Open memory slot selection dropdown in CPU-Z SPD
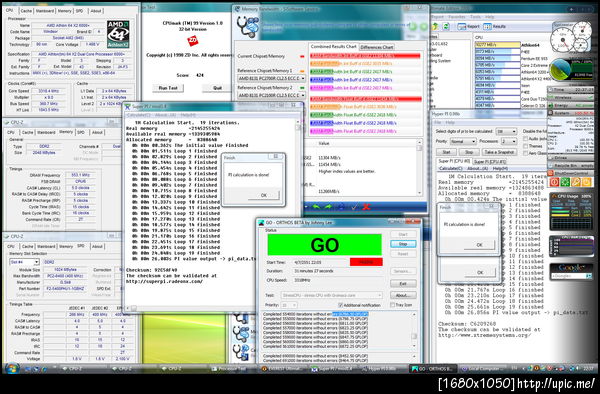The image size is (600, 394). coord(24,262)
